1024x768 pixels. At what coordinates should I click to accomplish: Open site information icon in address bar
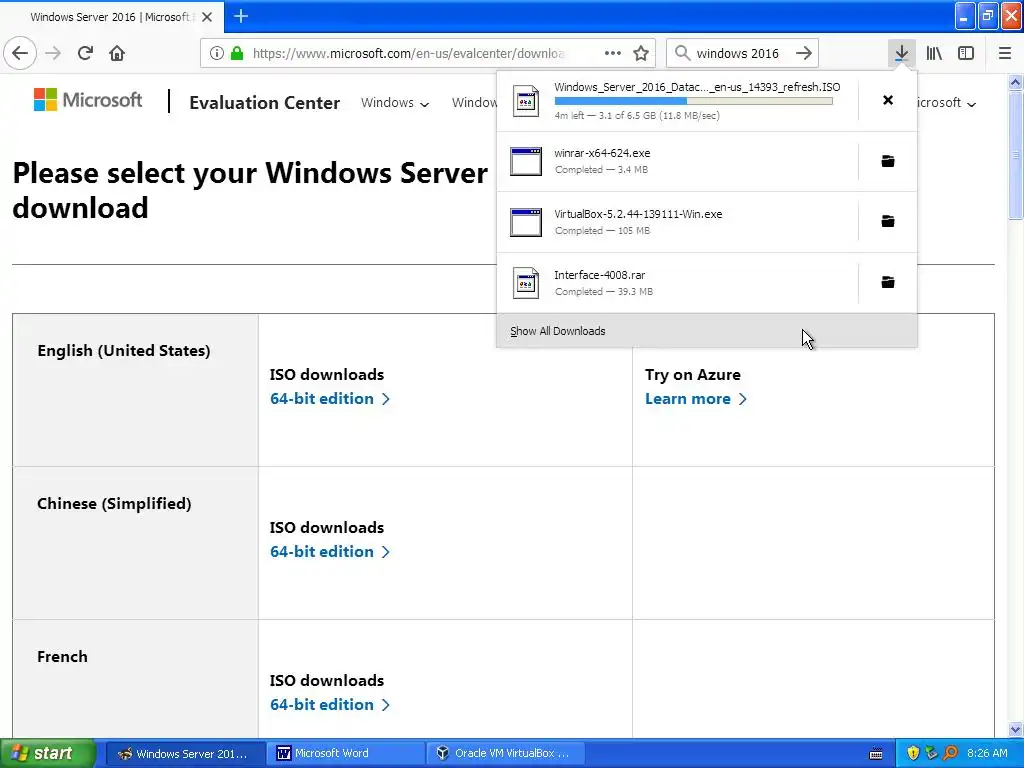tap(217, 53)
